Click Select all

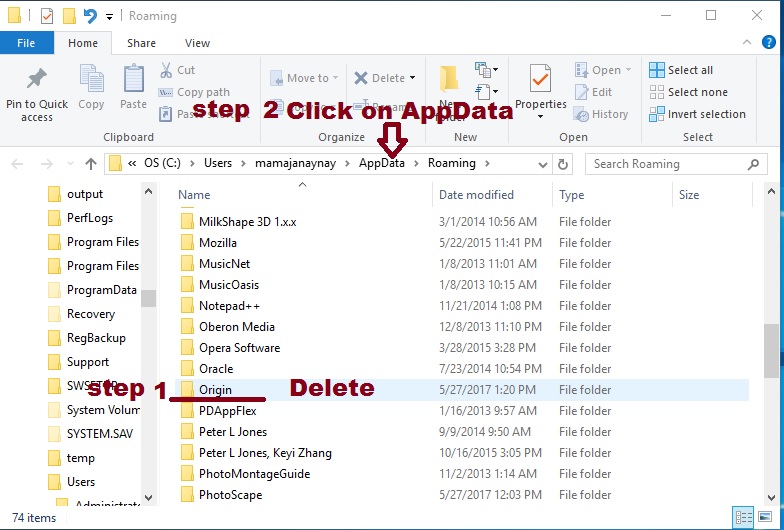click(x=681, y=70)
